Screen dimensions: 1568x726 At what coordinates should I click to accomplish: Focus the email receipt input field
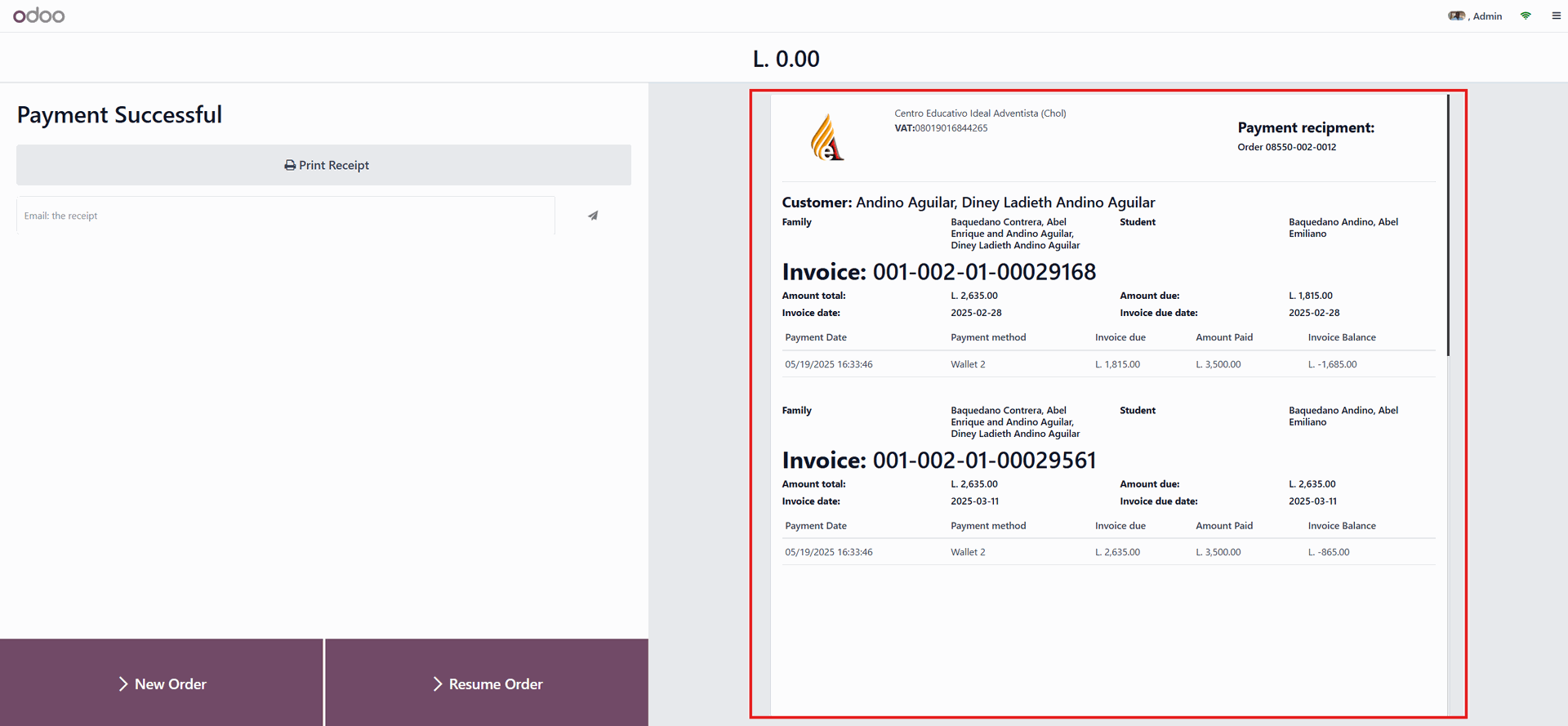pyautogui.click(x=285, y=216)
